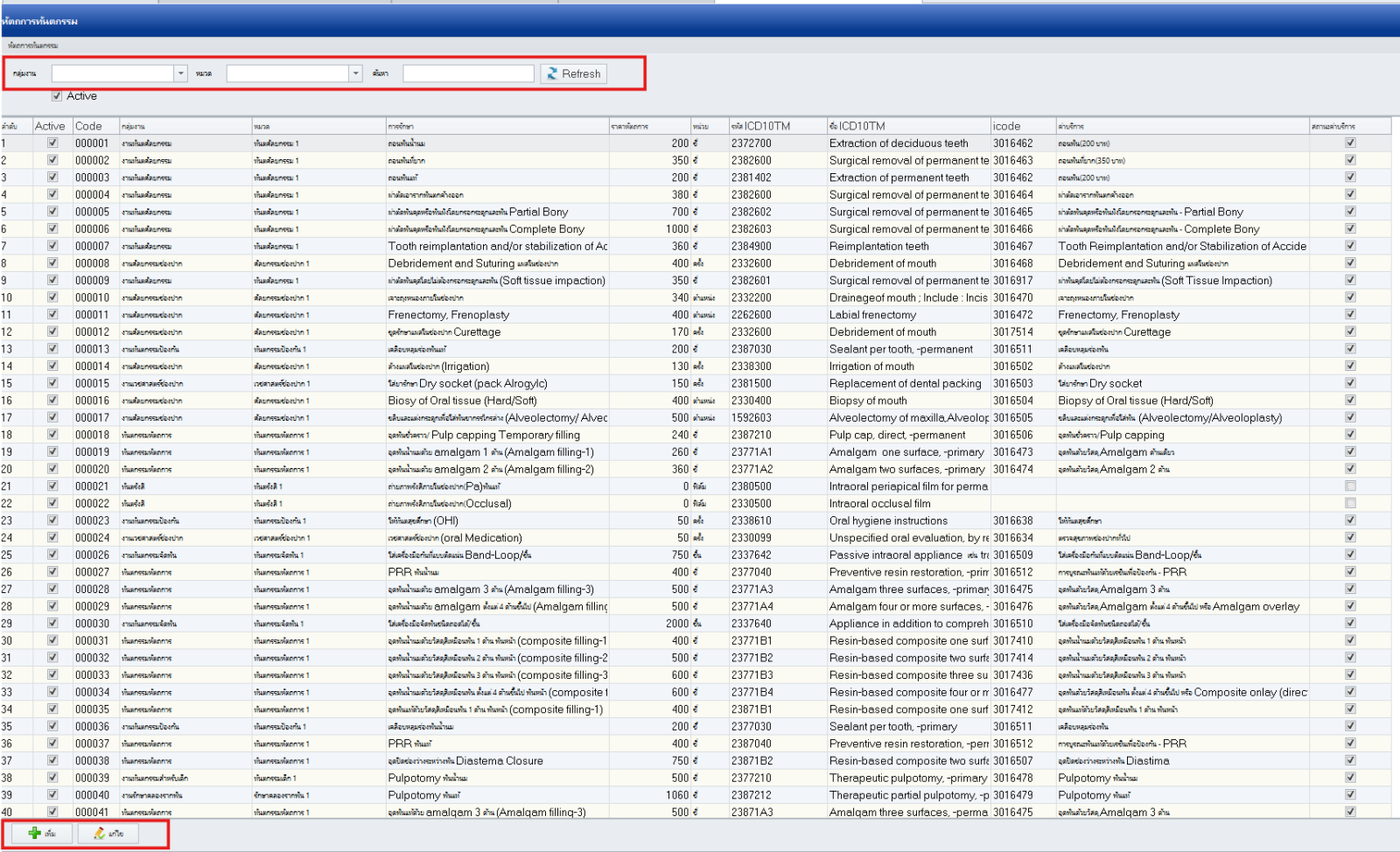Select 'Extraction of permanent teeth' cell
Screen dimensions: 1400x852
[x=908, y=177]
